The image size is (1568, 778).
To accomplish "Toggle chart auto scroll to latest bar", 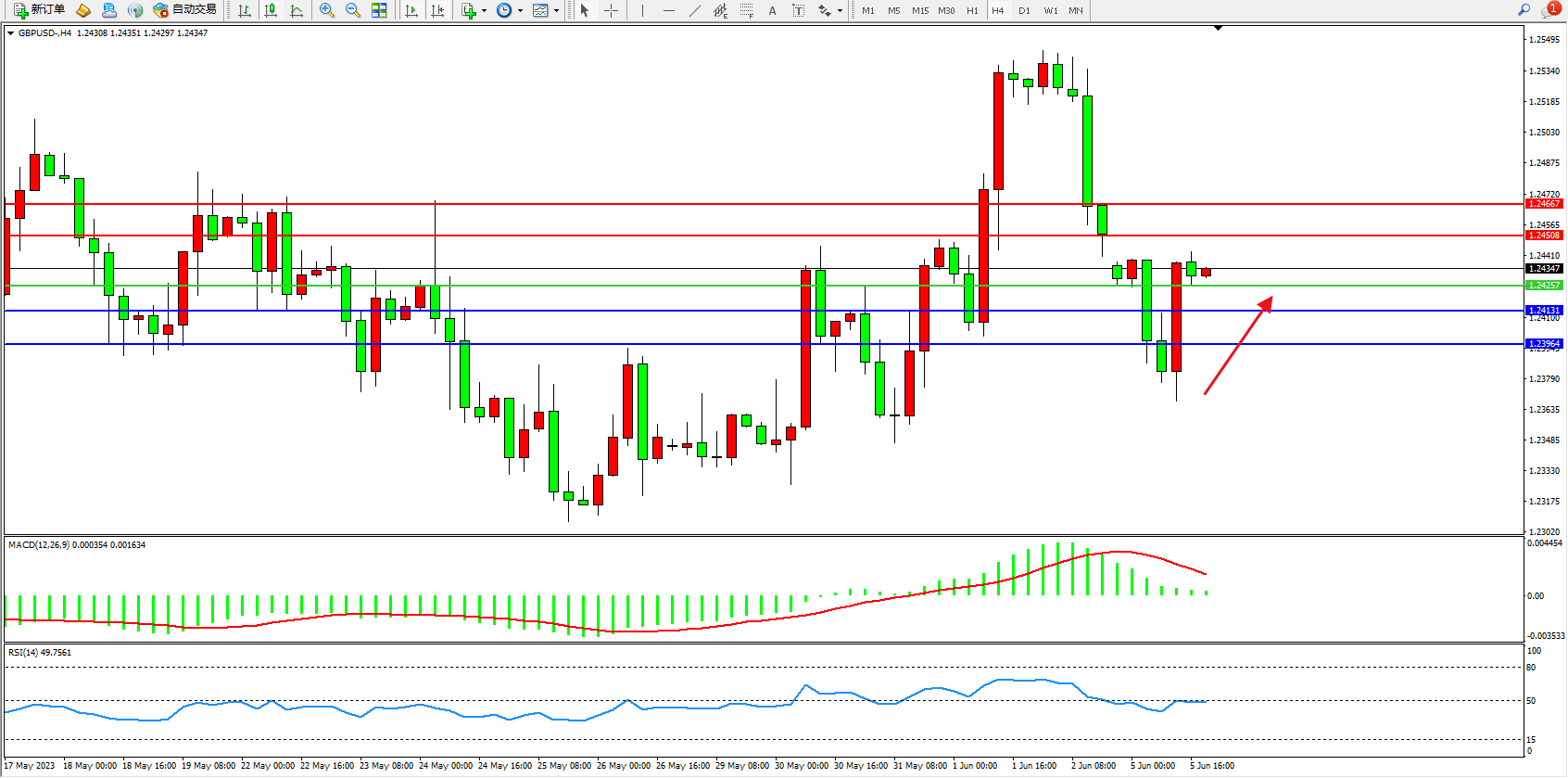I will [x=411, y=10].
